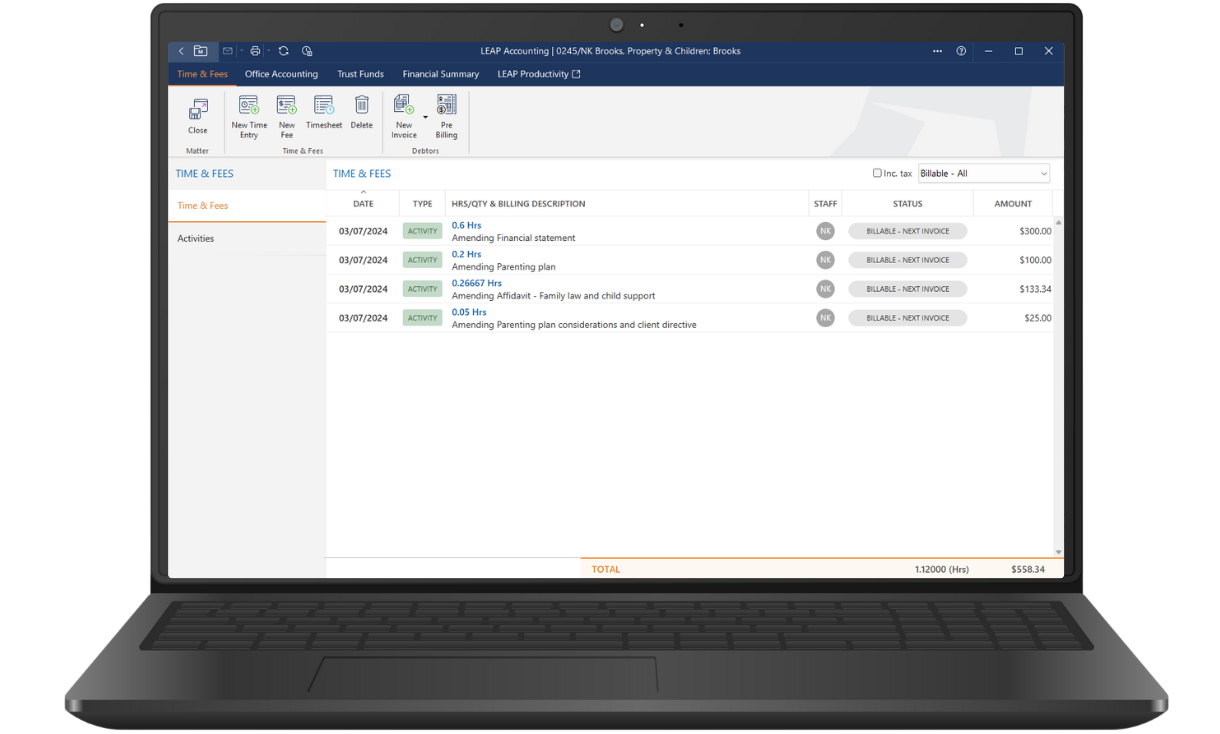Open the Financial Summary tab

click(x=441, y=74)
